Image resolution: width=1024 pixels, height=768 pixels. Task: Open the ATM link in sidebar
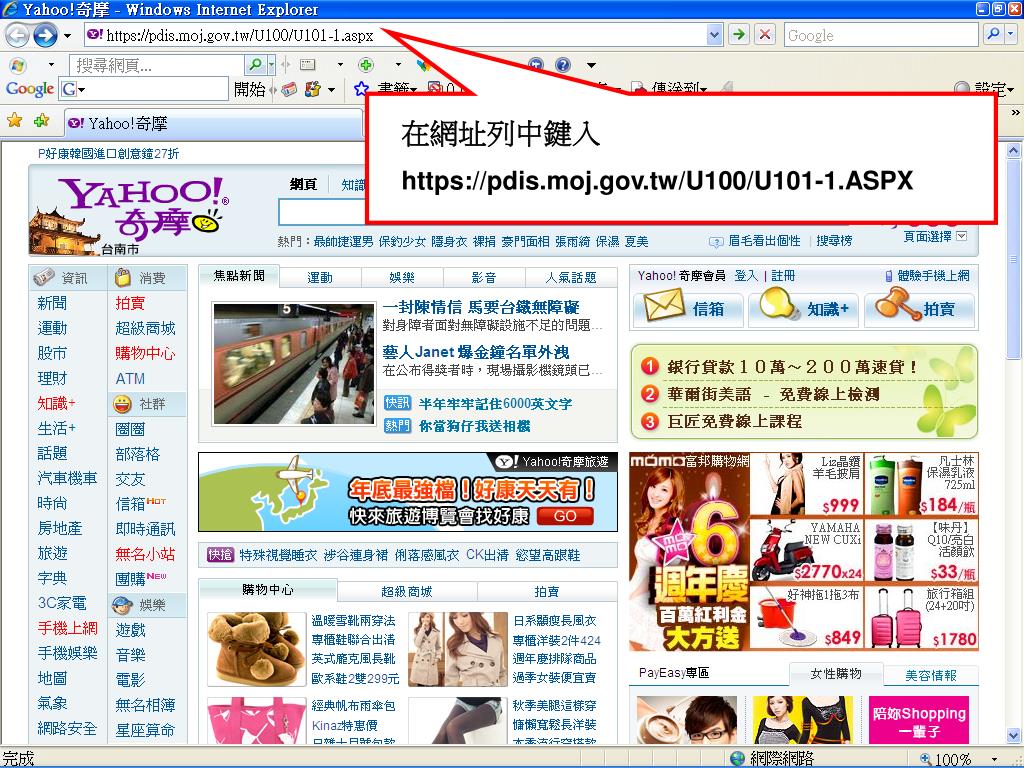(130, 378)
